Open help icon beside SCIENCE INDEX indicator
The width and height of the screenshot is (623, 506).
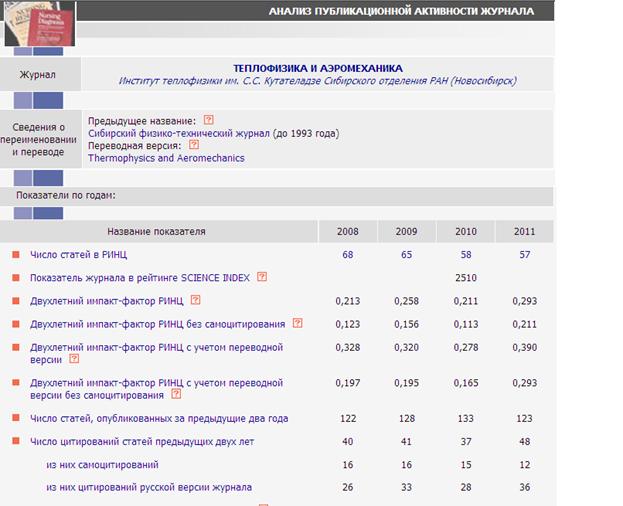262,277
